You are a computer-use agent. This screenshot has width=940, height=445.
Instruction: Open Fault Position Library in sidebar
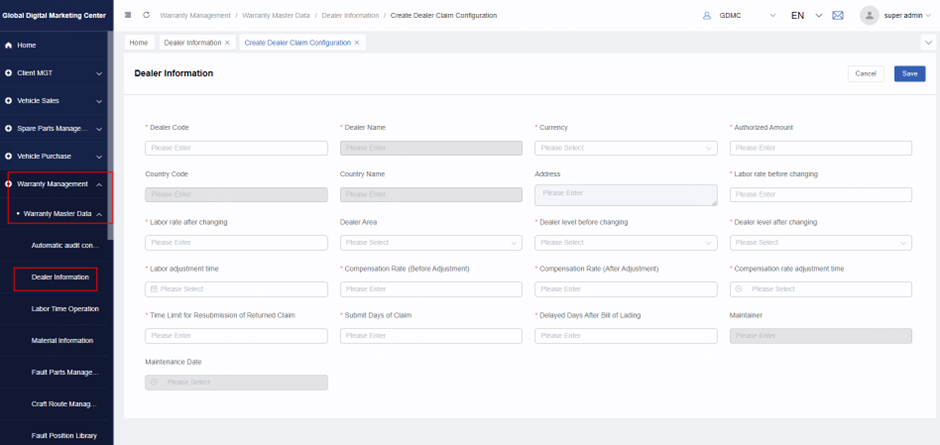pos(64,436)
